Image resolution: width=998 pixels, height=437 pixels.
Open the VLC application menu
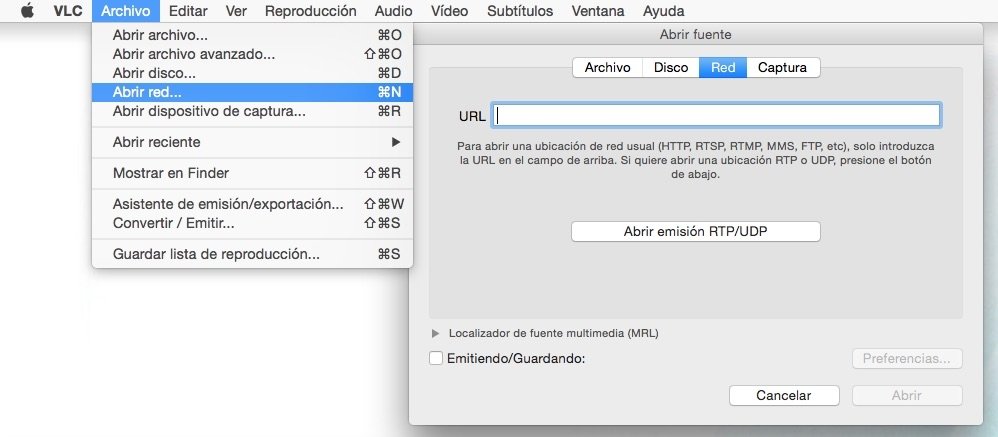tap(68, 11)
